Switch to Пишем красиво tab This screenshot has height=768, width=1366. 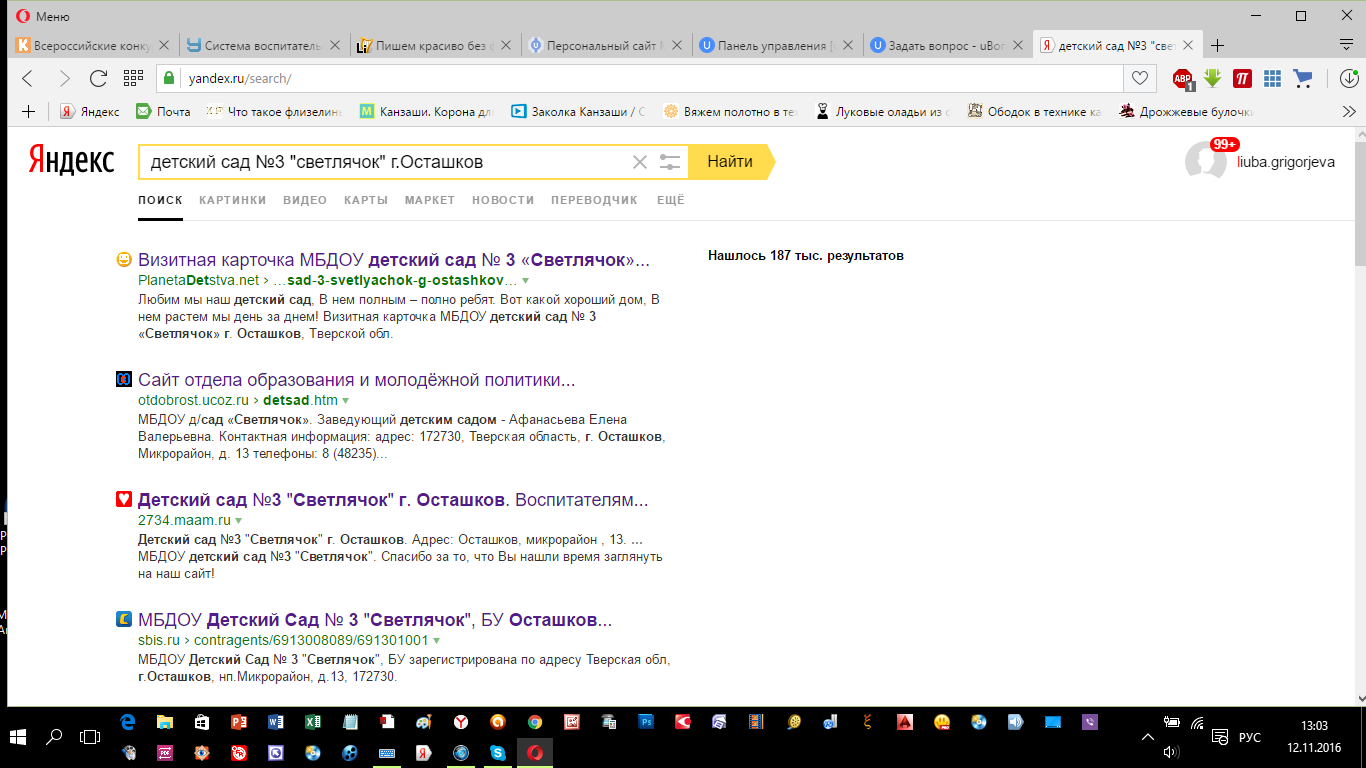(437, 45)
